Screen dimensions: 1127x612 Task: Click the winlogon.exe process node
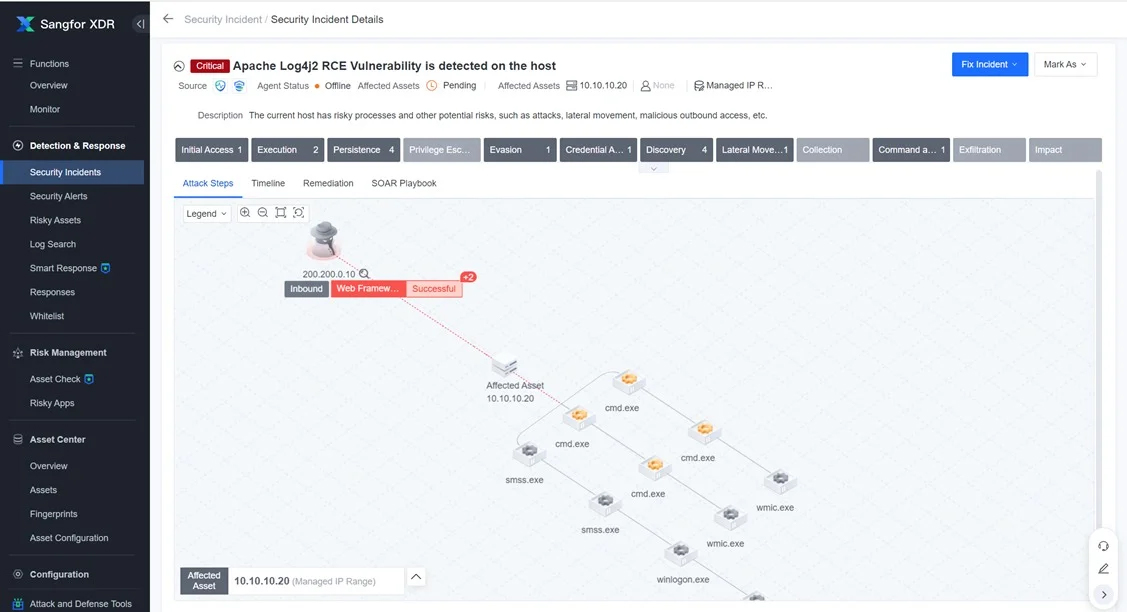pos(681,553)
